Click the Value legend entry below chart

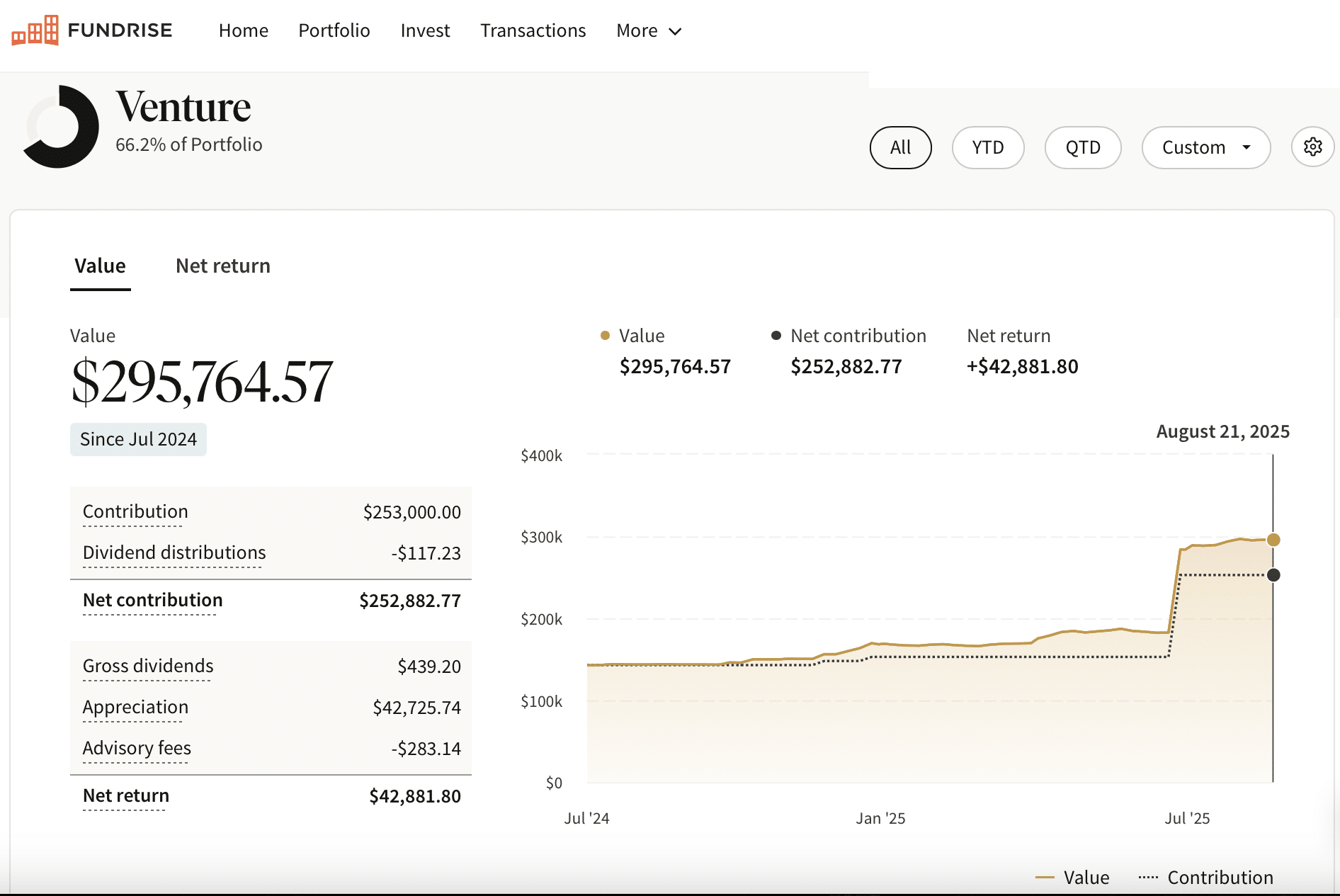tap(1072, 878)
